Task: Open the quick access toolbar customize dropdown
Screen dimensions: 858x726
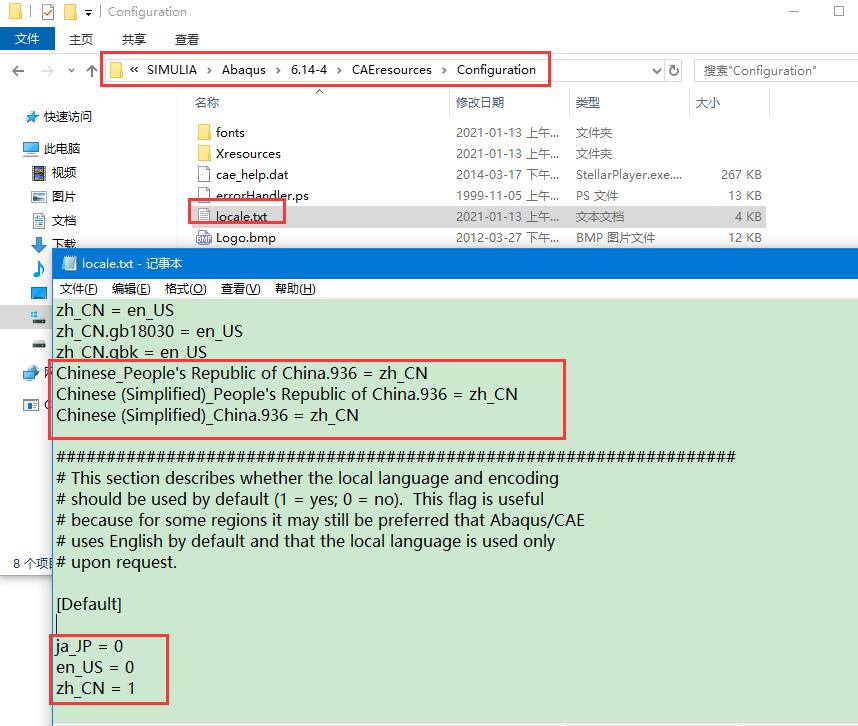Action: tap(89, 12)
